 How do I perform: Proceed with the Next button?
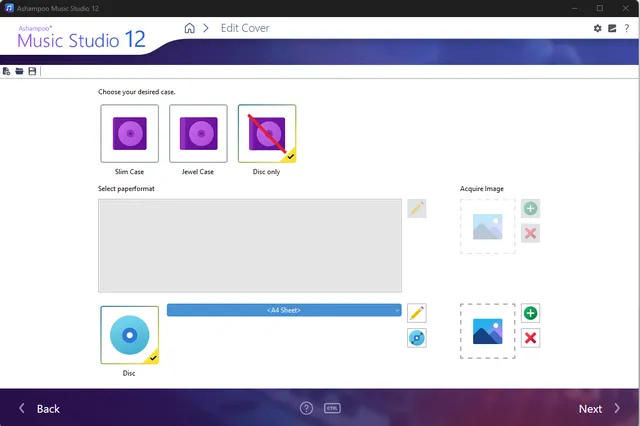[599, 409]
